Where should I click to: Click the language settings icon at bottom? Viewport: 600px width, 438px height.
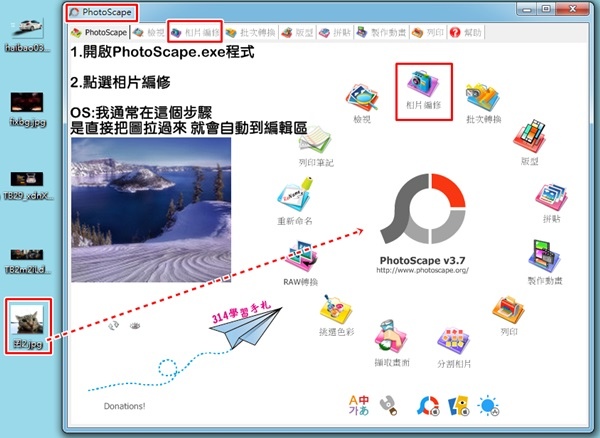pos(359,405)
